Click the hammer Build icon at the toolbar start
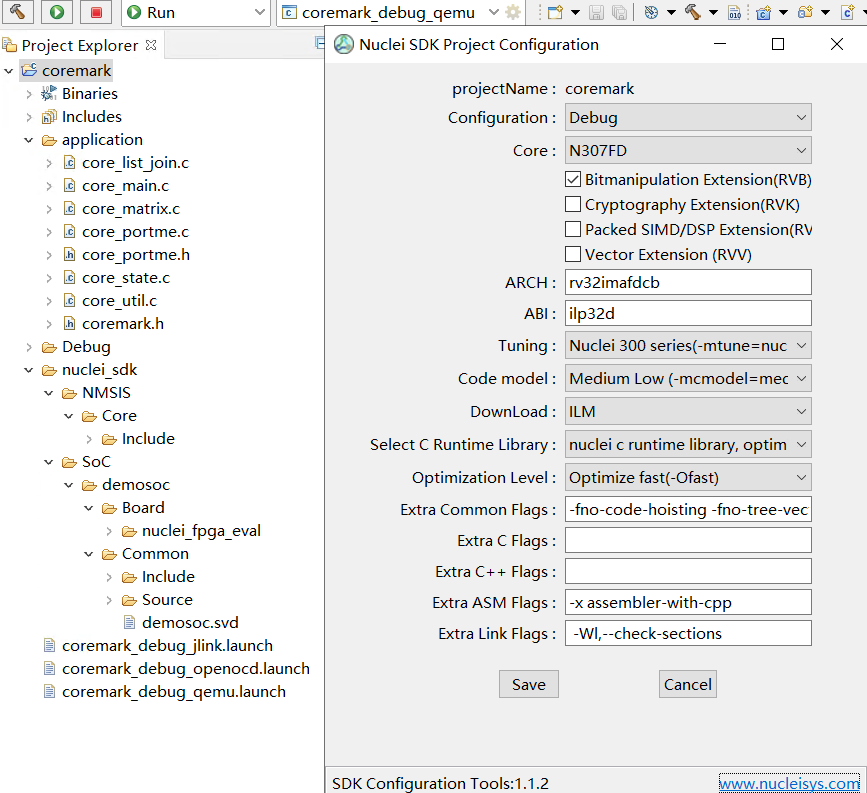 (17, 12)
